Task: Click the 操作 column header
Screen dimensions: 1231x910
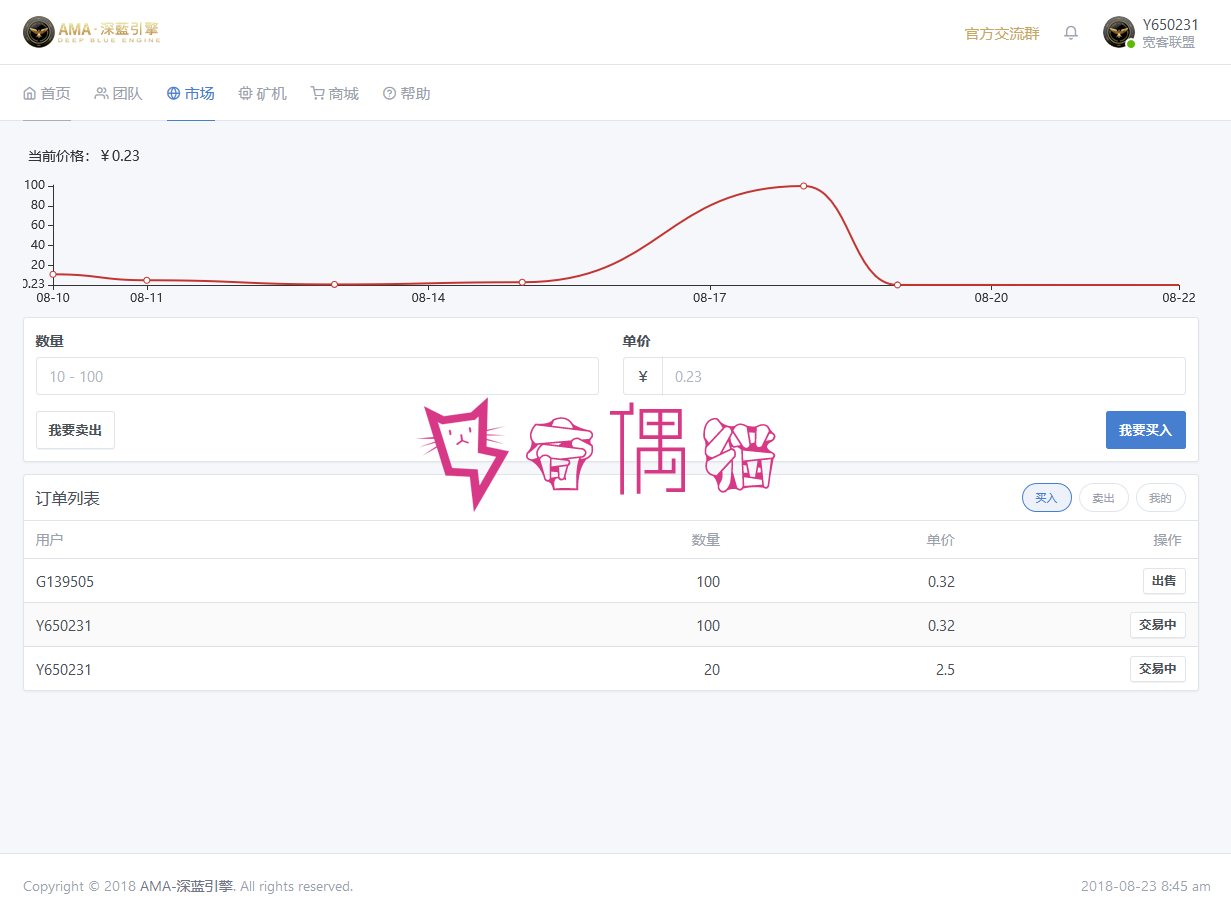Action: tap(1167, 540)
